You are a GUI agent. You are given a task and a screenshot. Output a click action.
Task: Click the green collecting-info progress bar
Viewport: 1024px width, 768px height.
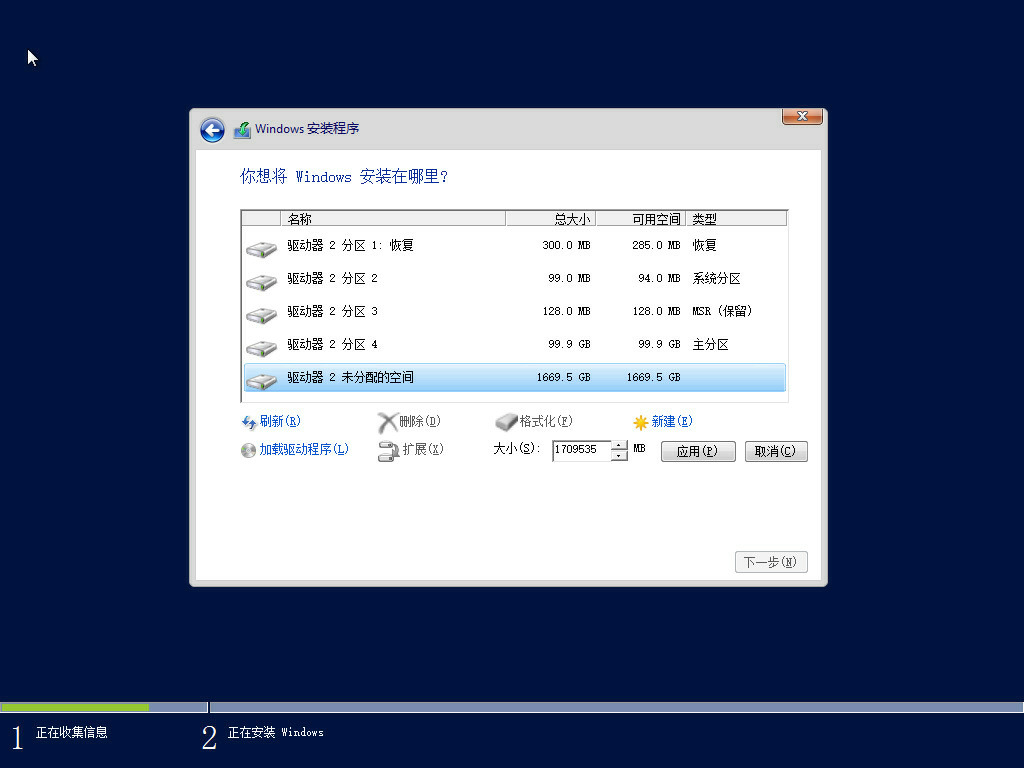click(x=74, y=707)
